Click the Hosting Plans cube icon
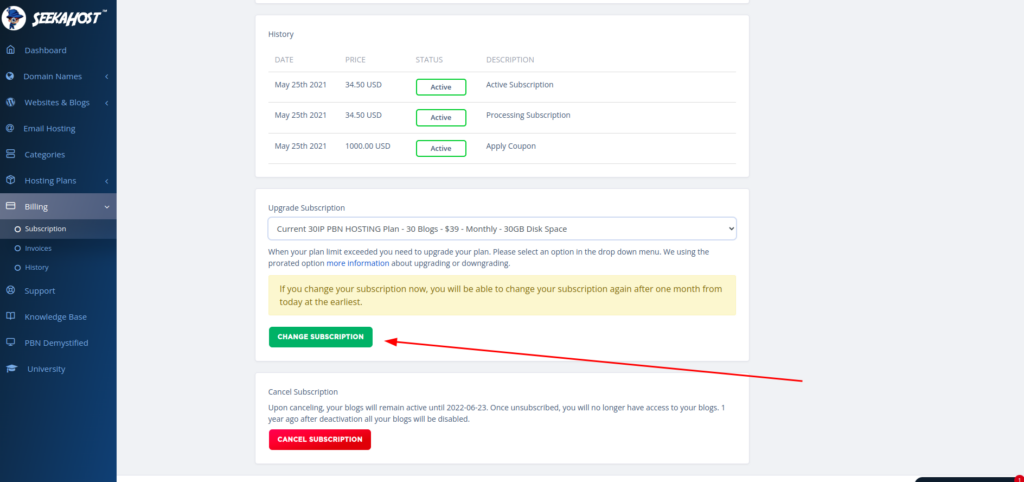This screenshot has height=482, width=1024. click(x=11, y=180)
